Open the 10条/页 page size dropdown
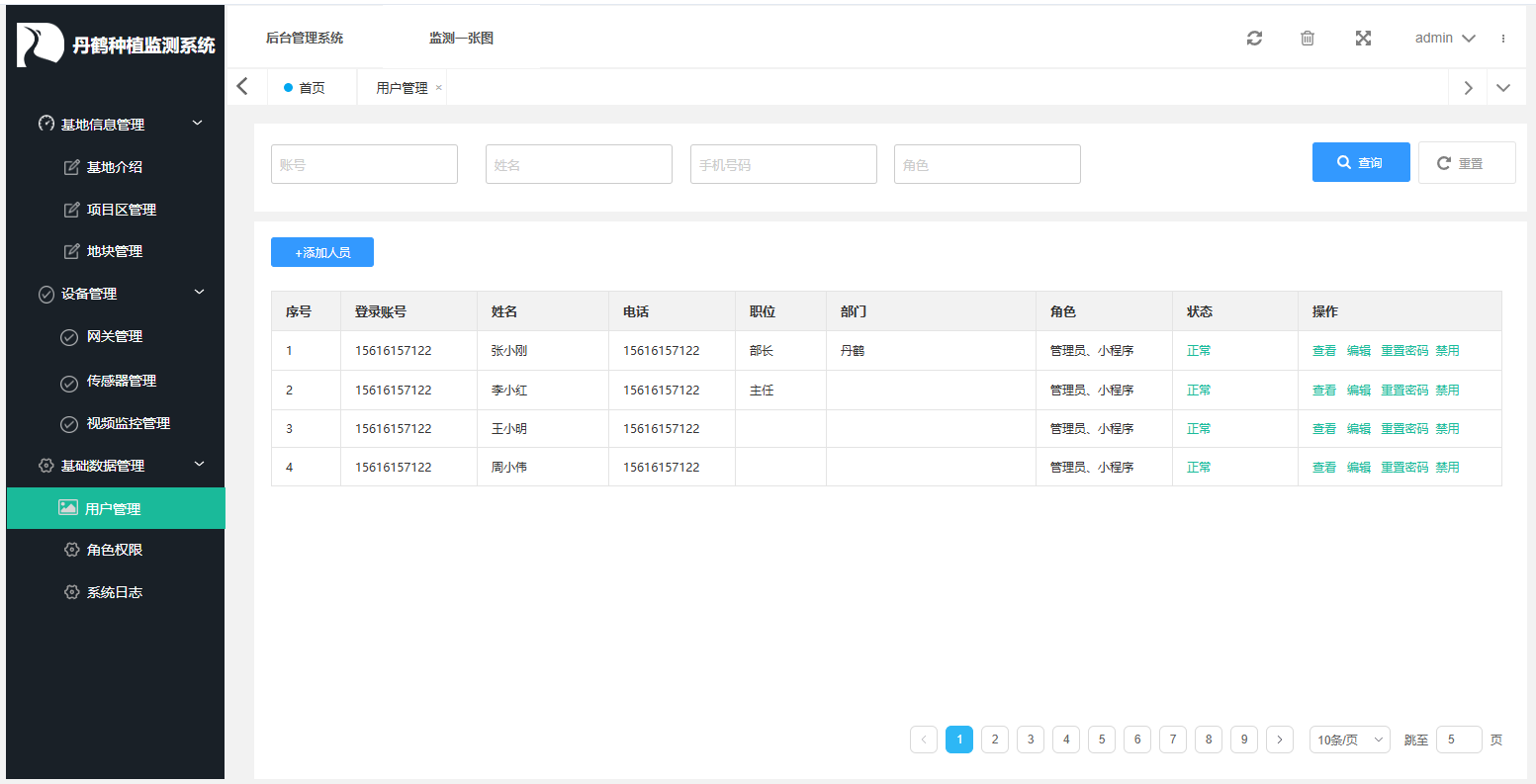The image size is (1536, 784). pos(1349,740)
